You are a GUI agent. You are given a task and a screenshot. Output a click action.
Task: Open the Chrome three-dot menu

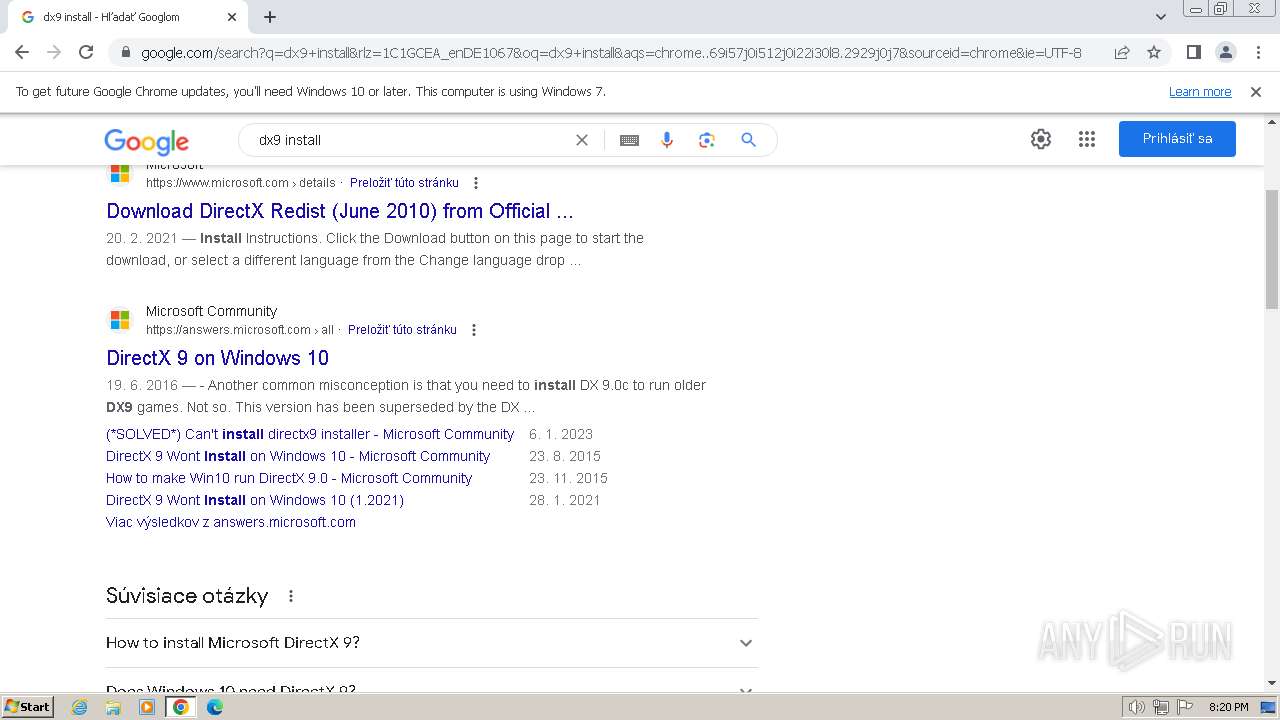[1258, 52]
